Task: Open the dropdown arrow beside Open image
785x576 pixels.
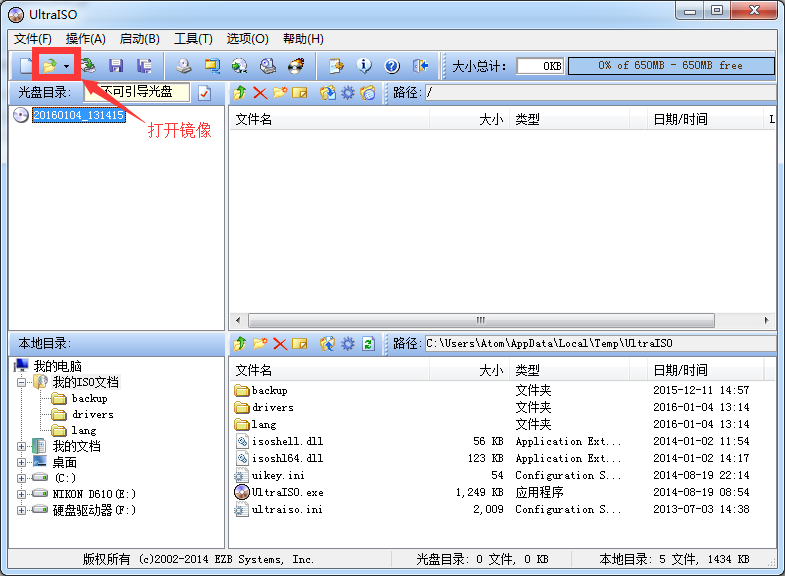Action: click(x=67, y=66)
